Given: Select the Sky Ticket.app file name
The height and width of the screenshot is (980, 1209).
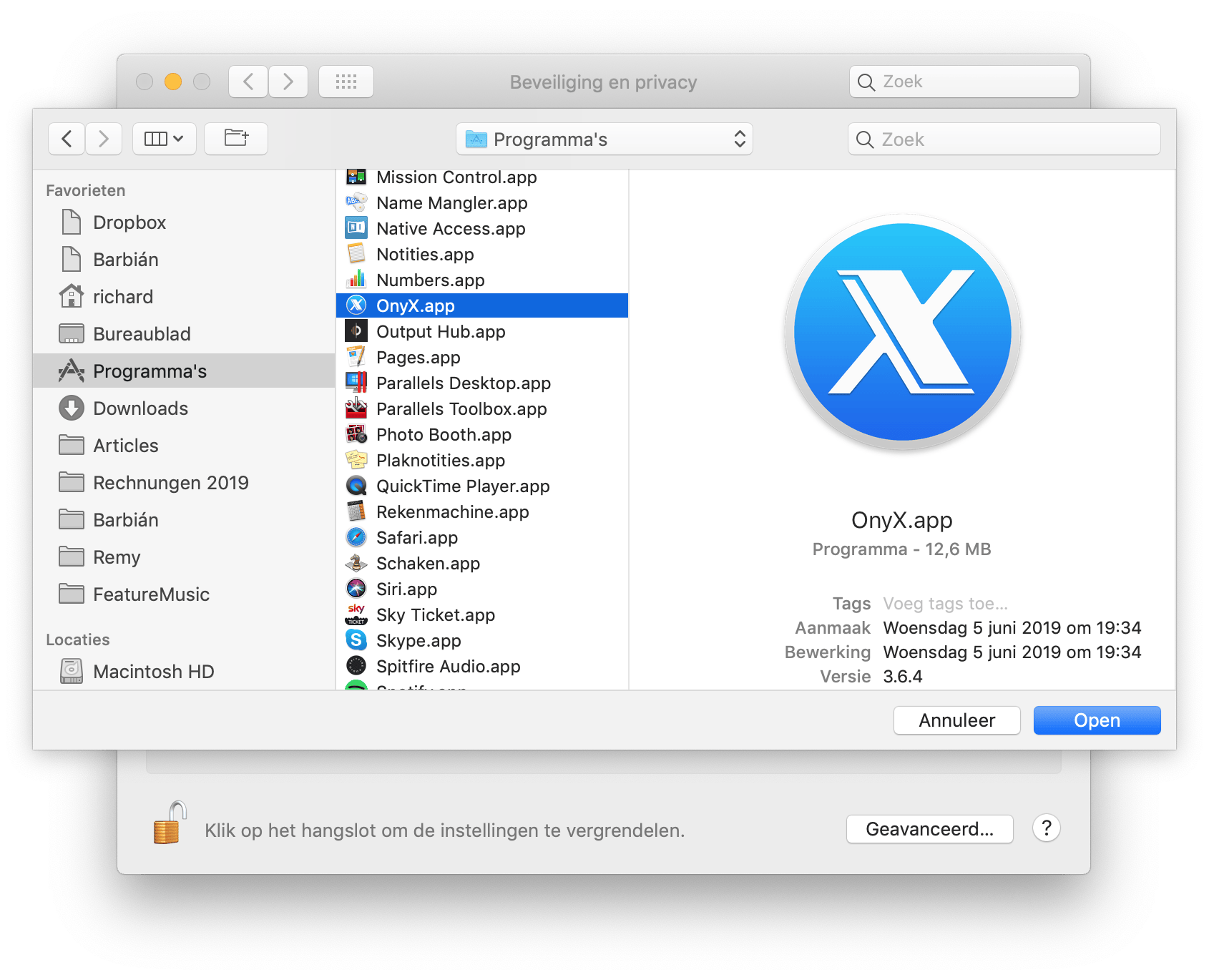Looking at the screenshot, I should pyautogui.click(x=436, y=614).
